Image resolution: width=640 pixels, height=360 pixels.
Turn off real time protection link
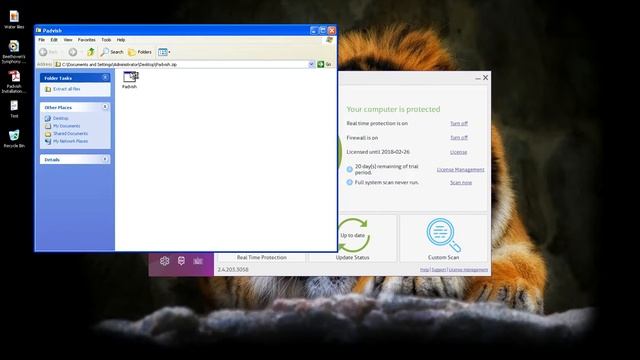point(459,123)
